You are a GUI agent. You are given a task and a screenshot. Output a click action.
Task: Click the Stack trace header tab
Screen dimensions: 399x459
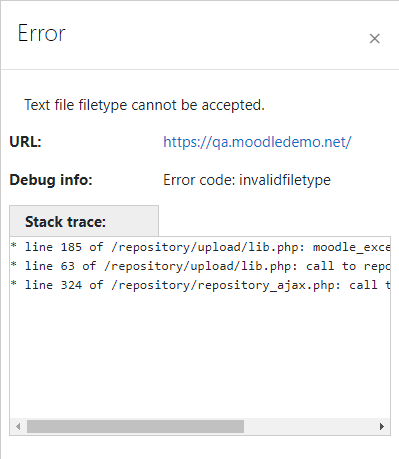pyautogui.click(x=84, y=221)
